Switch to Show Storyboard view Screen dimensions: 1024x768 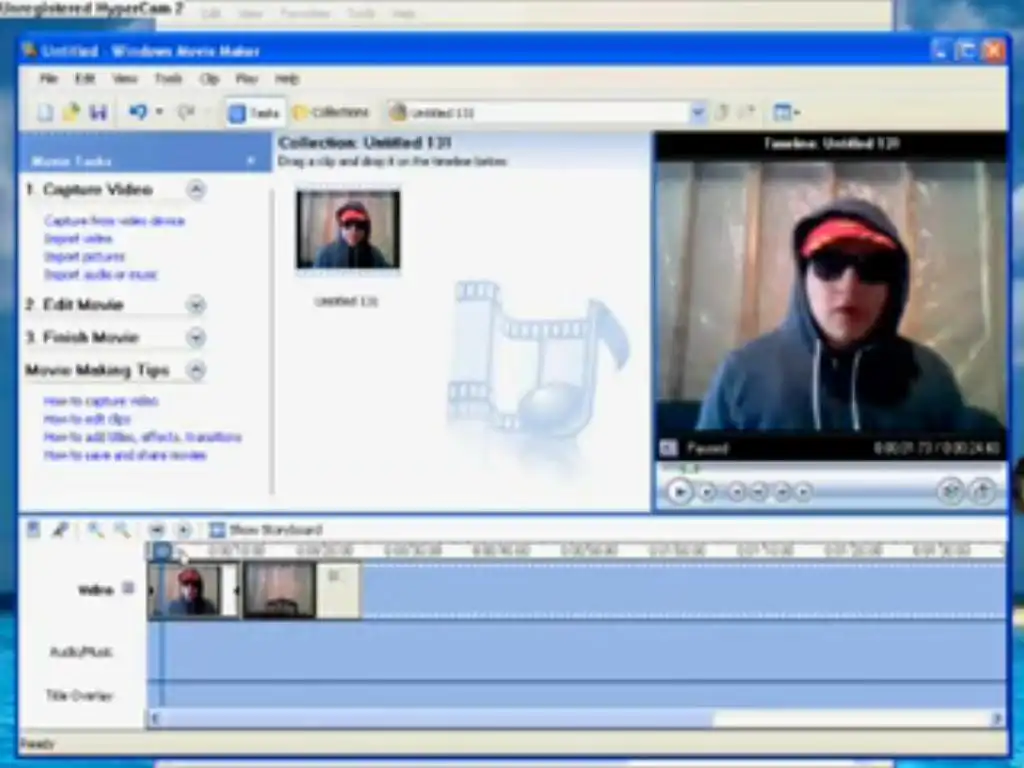[265, 530]
